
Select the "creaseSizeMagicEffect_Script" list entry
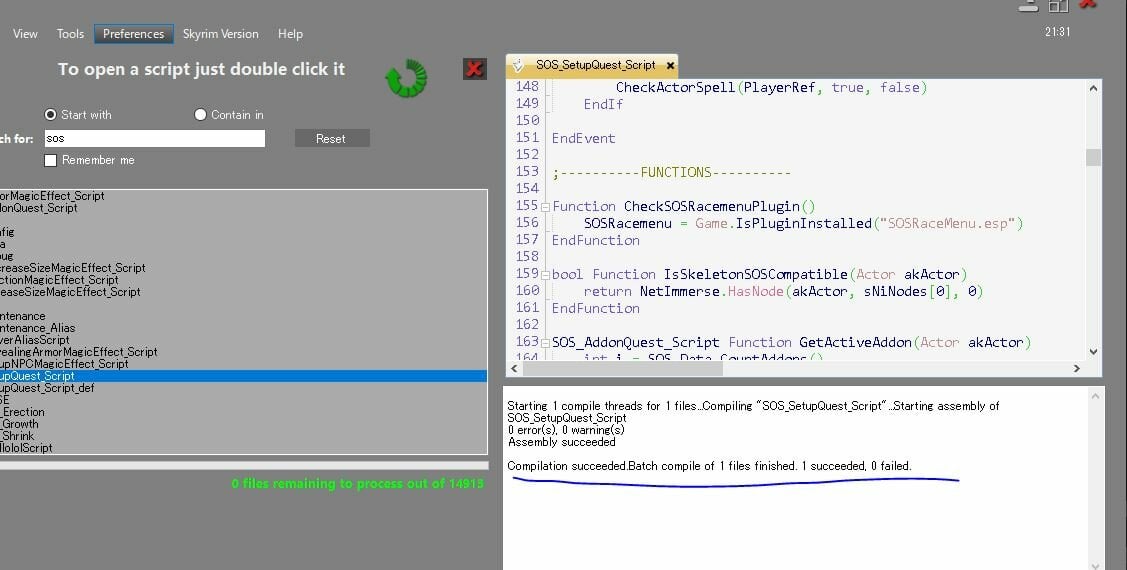click(73, 267)
